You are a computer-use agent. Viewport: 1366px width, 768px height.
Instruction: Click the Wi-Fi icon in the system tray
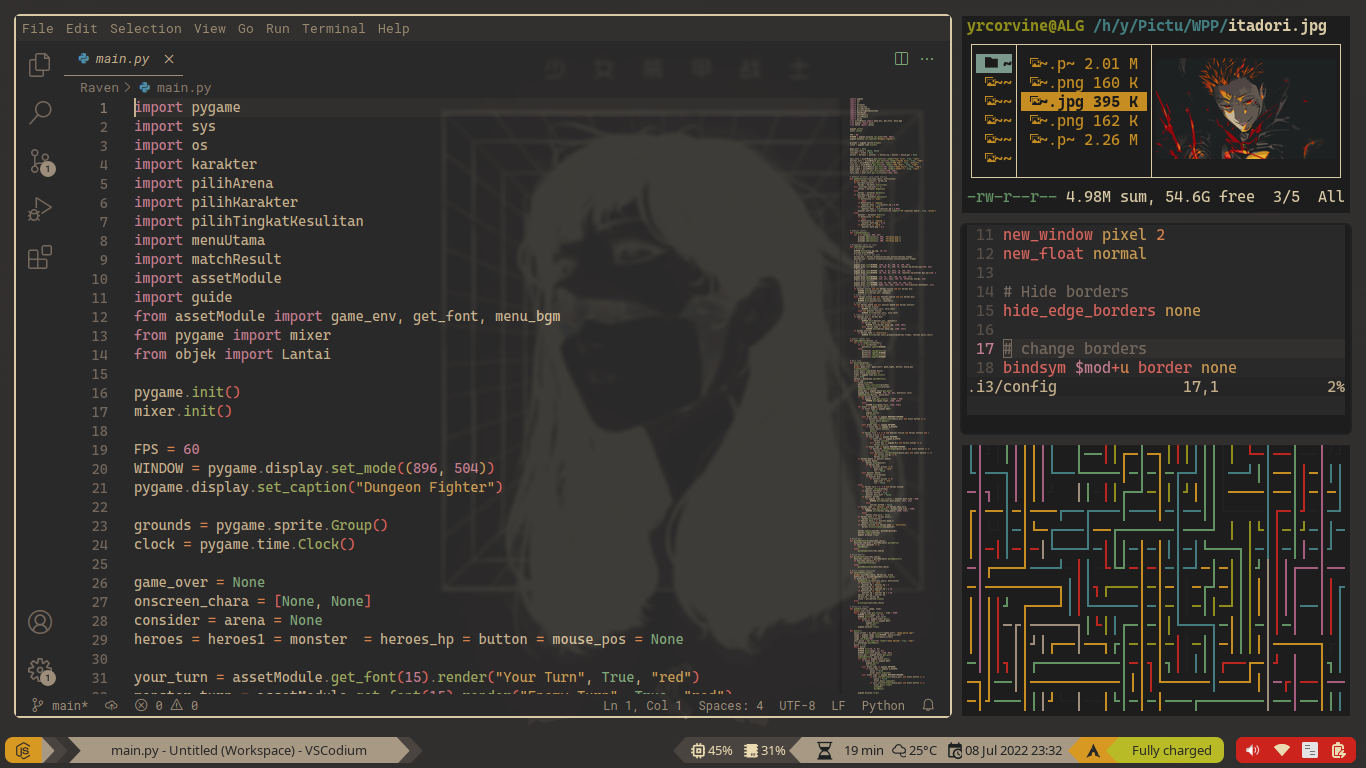tap(1282, 750)
